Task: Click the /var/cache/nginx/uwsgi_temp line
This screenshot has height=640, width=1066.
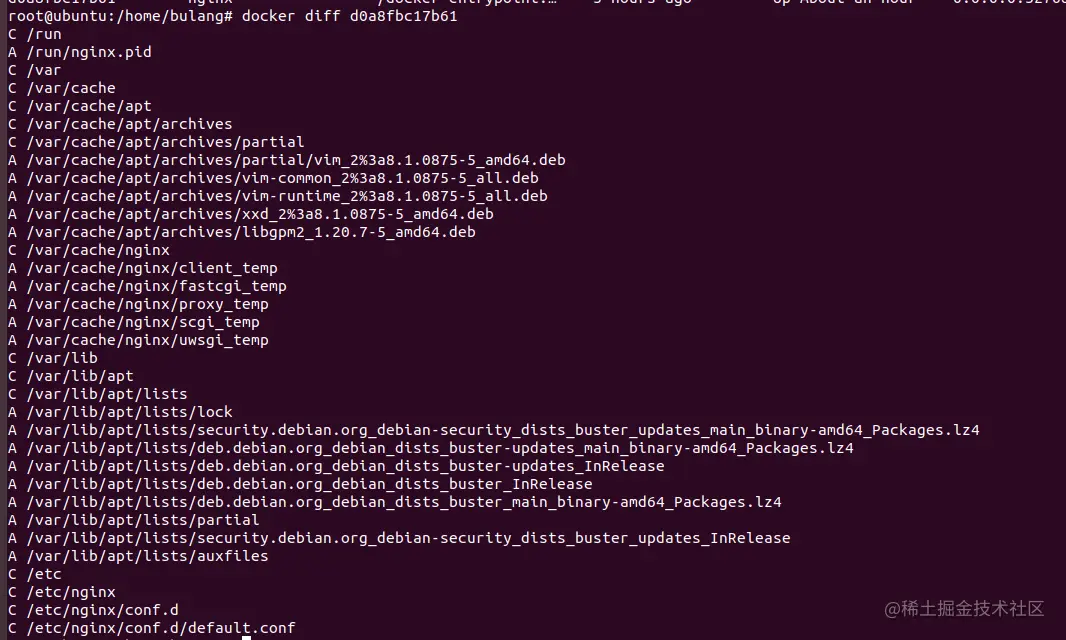Action: pos(138,340)
